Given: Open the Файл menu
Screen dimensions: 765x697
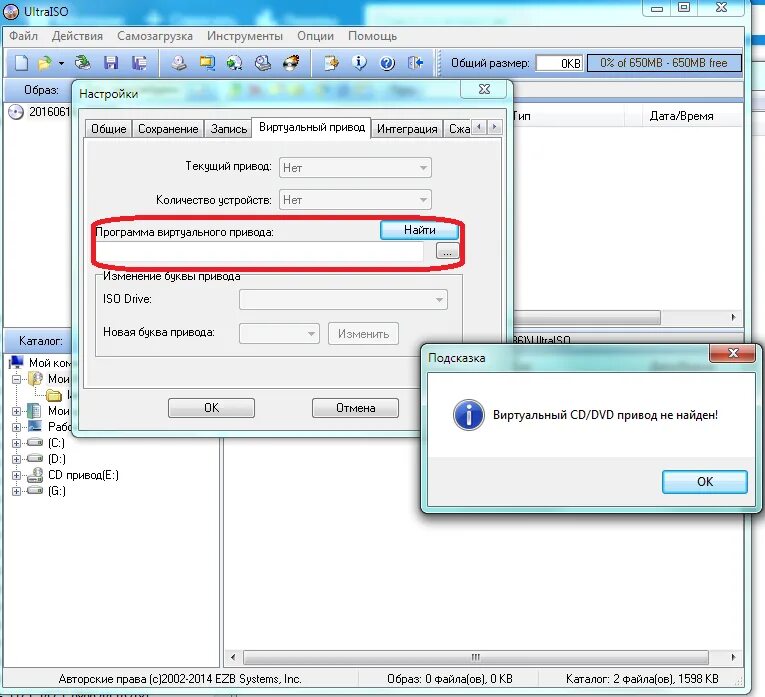Looking at the screenshot, I should [23, 36].
